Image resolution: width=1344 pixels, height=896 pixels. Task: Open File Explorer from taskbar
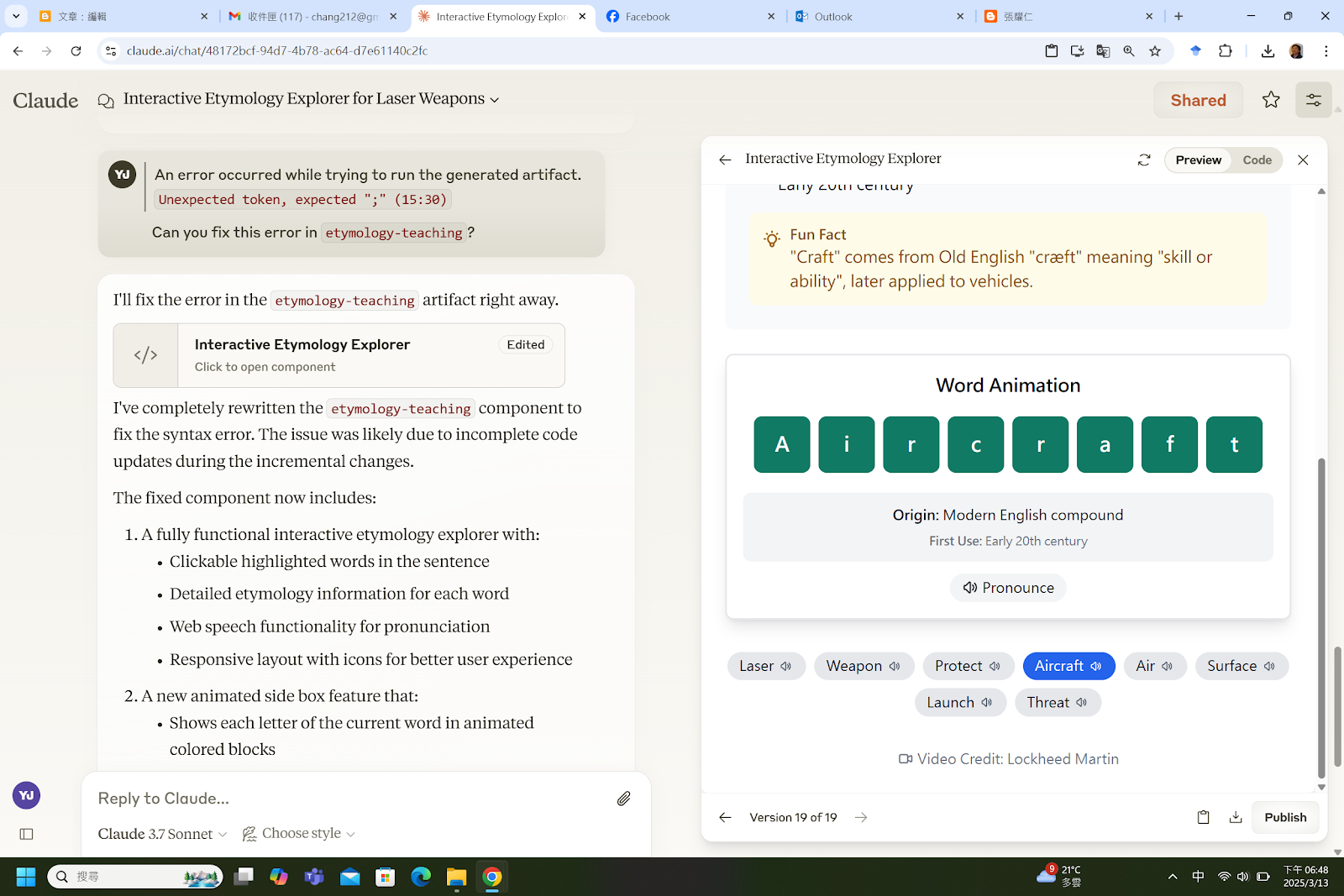point(456,877)
